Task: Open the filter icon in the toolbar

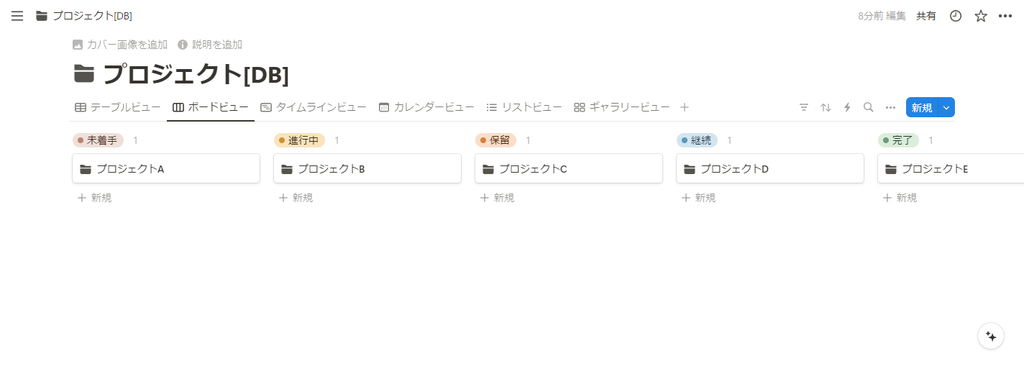Action: pos(804,107)
